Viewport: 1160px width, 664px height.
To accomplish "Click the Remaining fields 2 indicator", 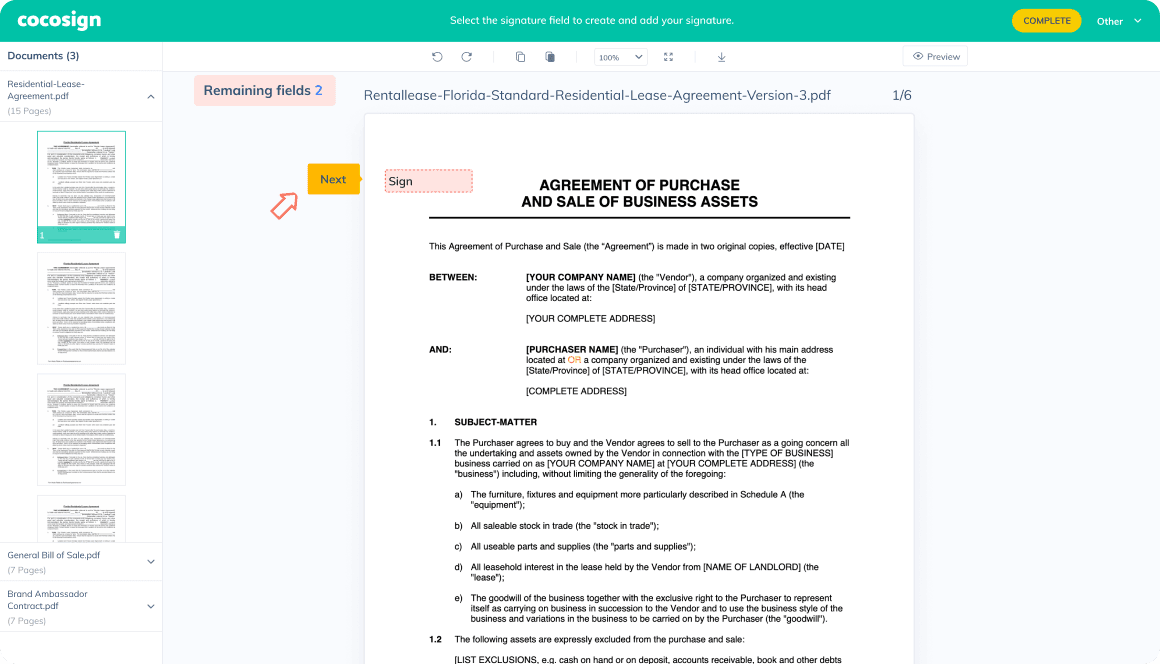I will point(264,91).
